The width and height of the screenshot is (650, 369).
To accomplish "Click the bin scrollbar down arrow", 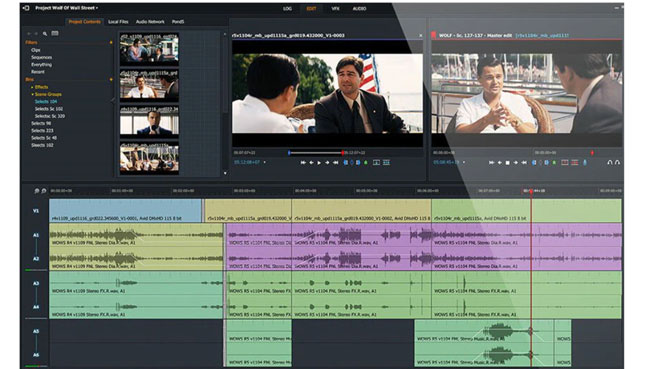I will pyautogui.click(x=225, y=173).
